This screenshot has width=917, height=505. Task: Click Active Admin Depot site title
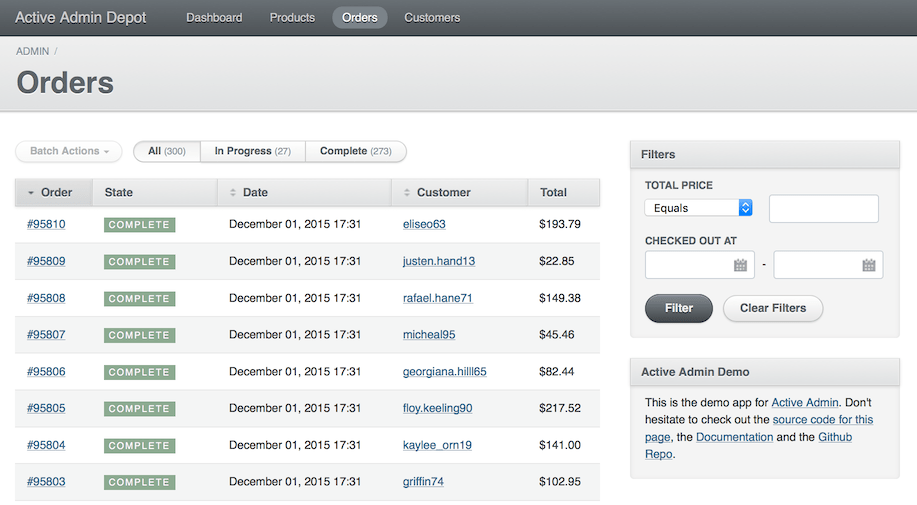pos(81,18)
